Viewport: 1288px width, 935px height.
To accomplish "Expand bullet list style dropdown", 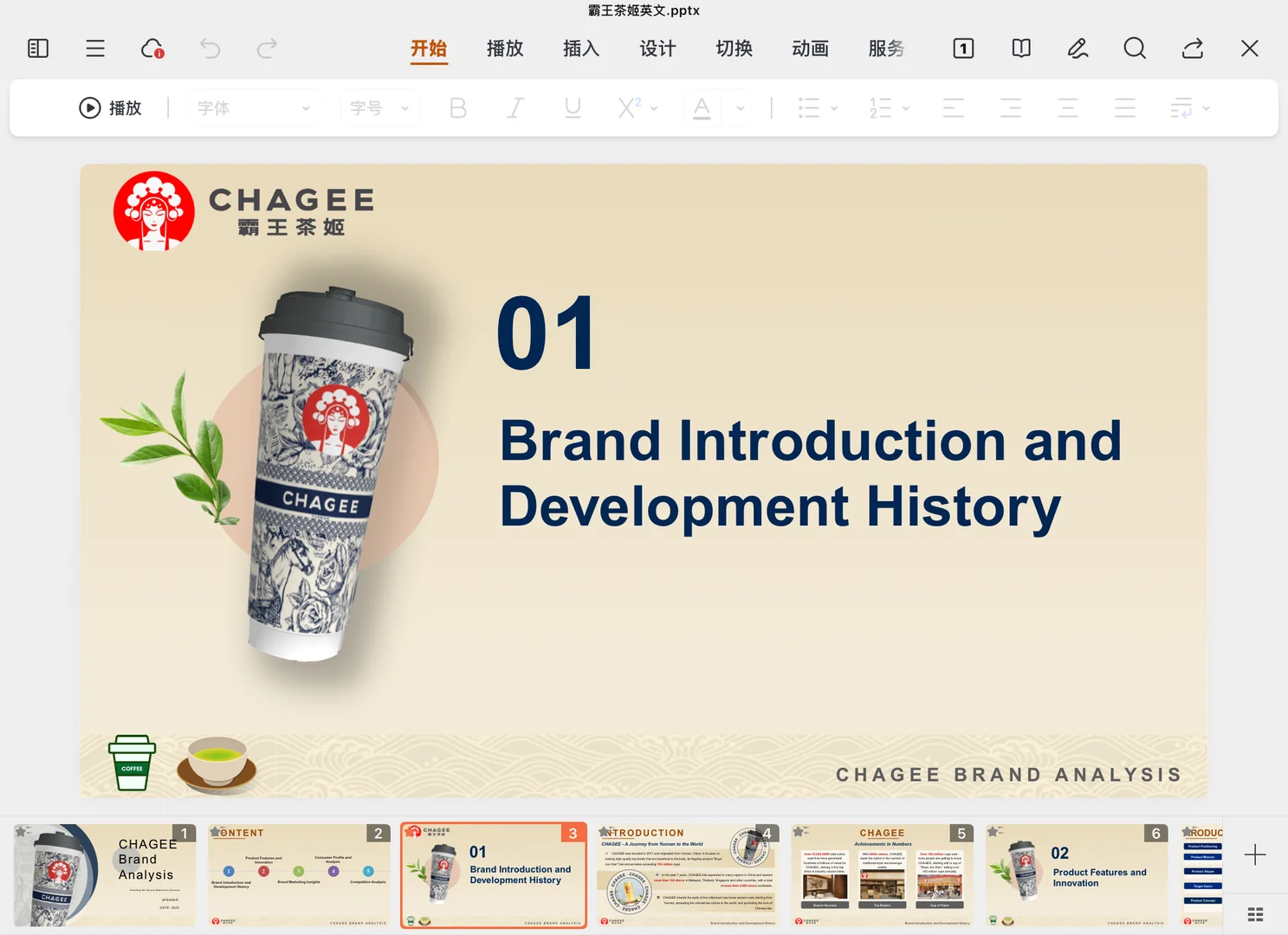I will click(x=834, y=109).
